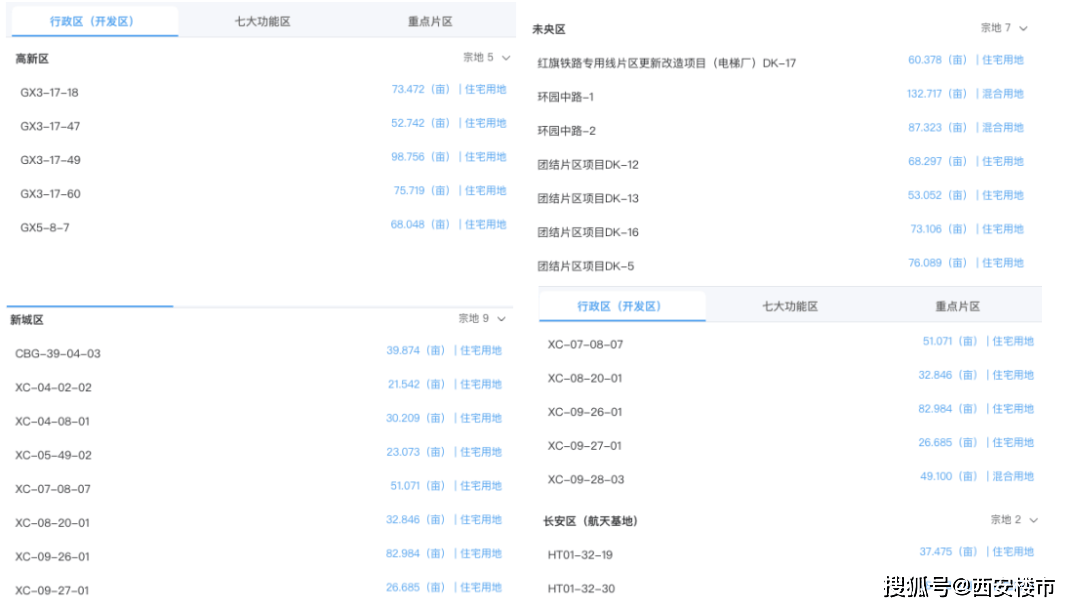Open parcel HT01-32-30

[x=581, y=588]
